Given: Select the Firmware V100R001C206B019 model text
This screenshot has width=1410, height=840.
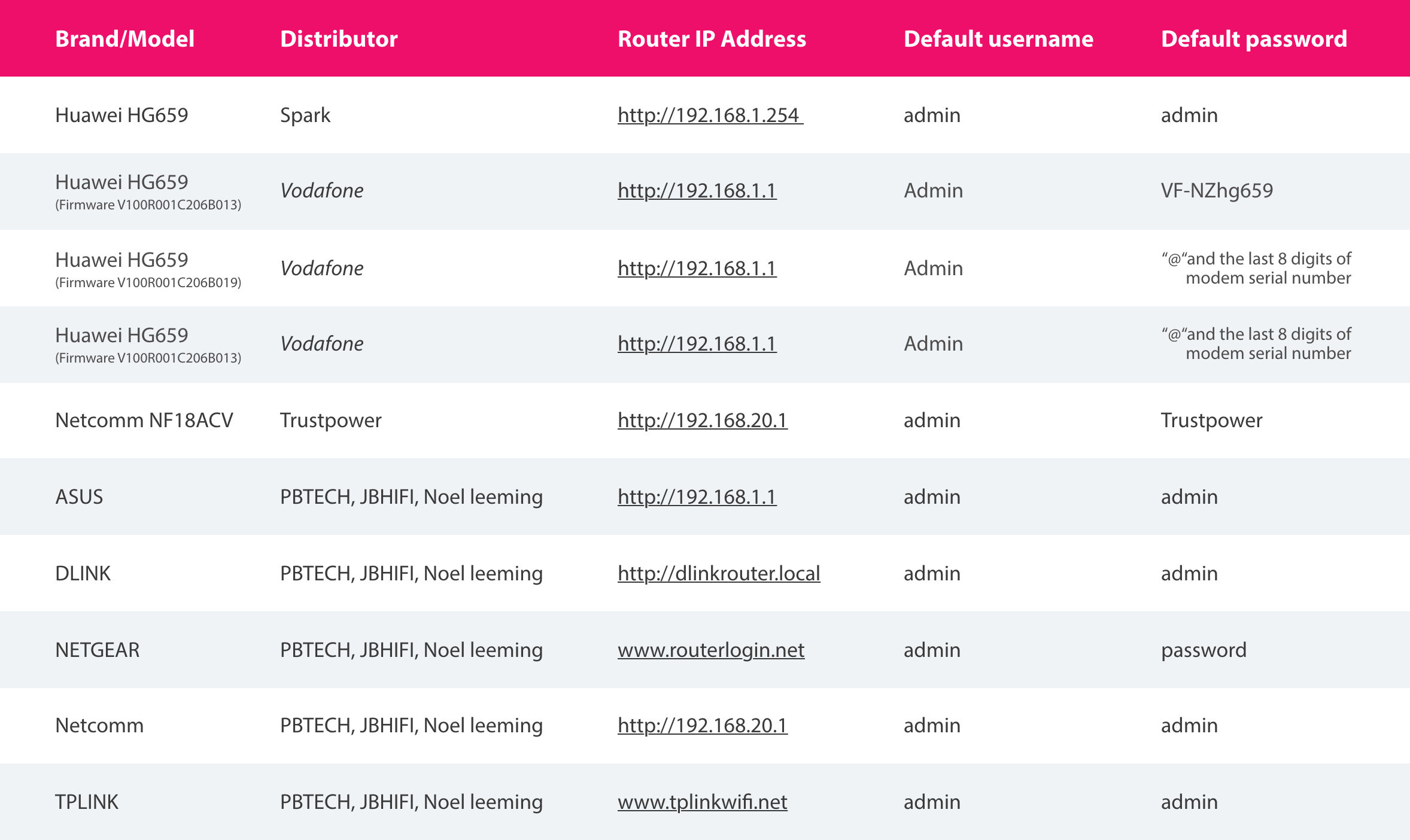Looking at the screenshot, I should (x=148, y=282).
